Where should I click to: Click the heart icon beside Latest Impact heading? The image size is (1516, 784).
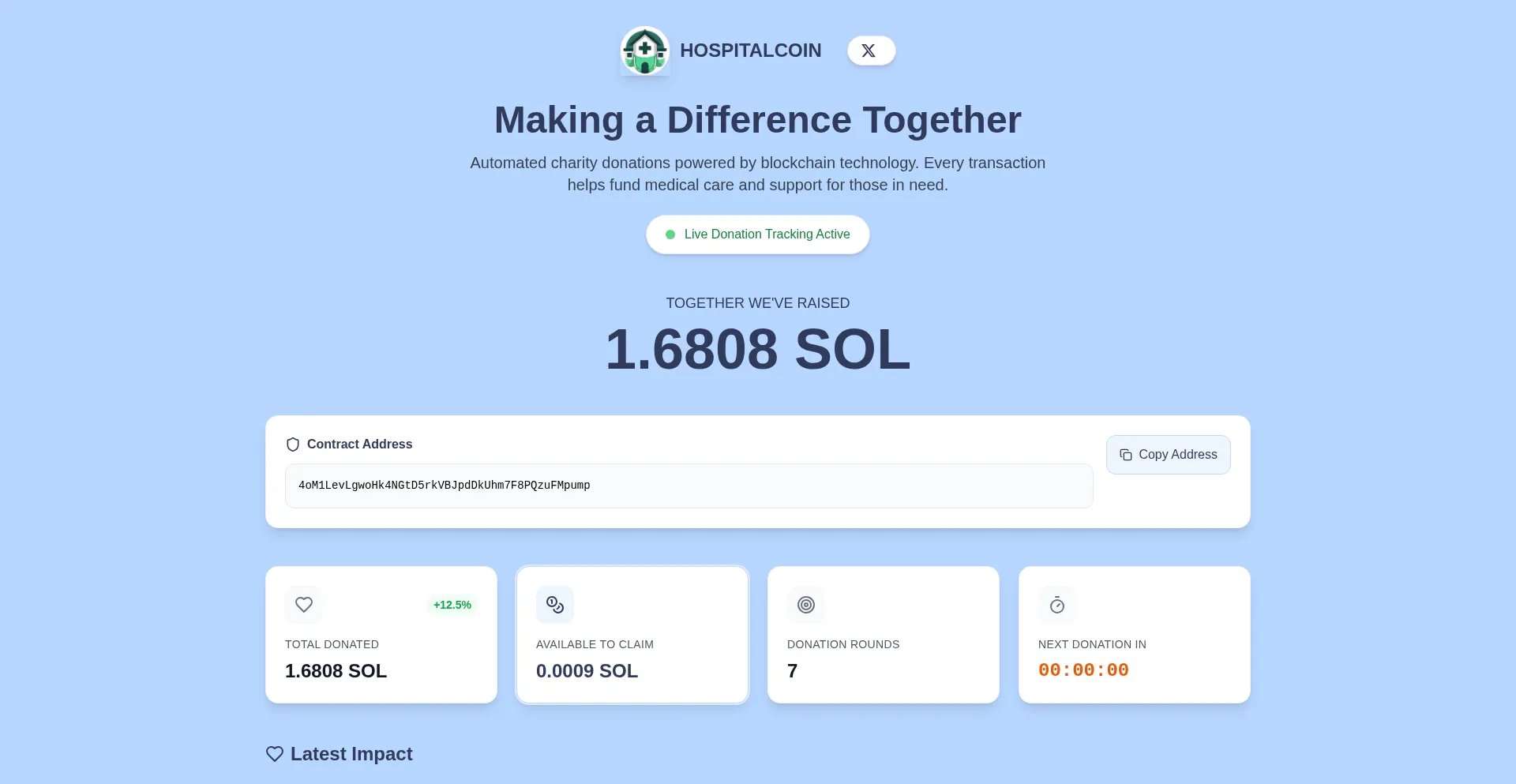[x=274, y=754]
